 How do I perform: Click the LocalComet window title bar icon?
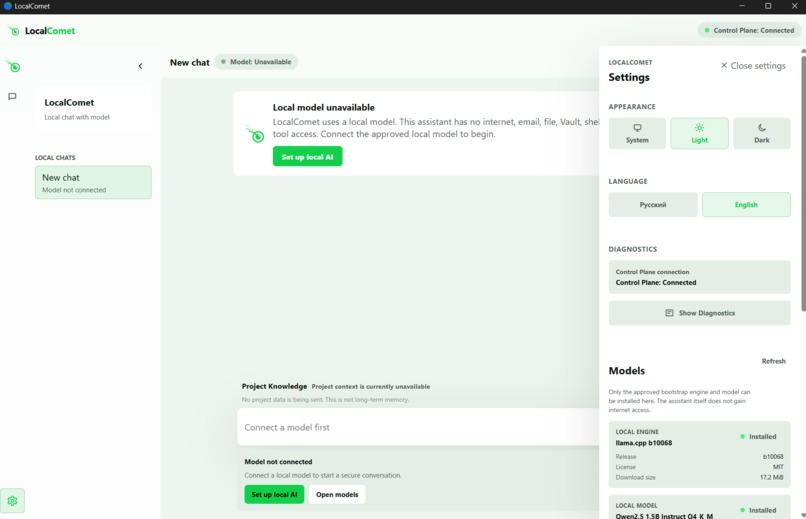[x=7, y=6]
